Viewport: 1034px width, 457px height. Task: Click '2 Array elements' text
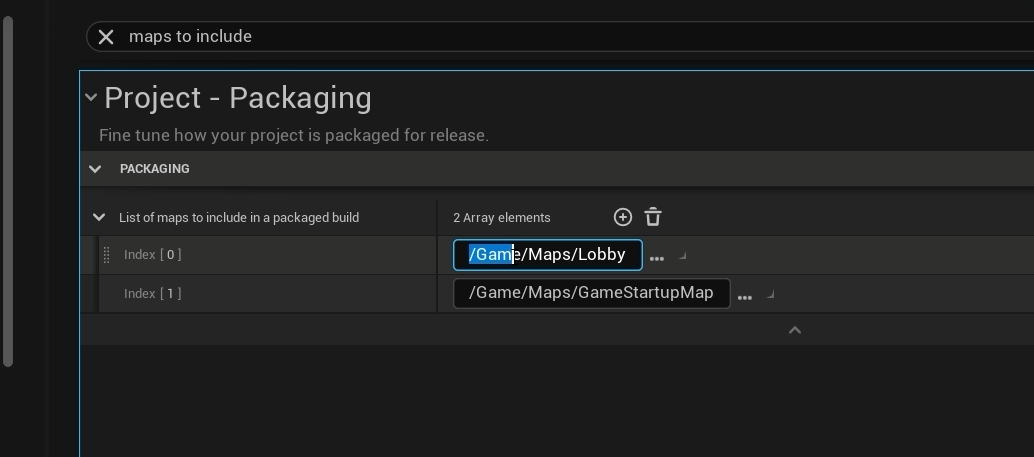point(502,218)
